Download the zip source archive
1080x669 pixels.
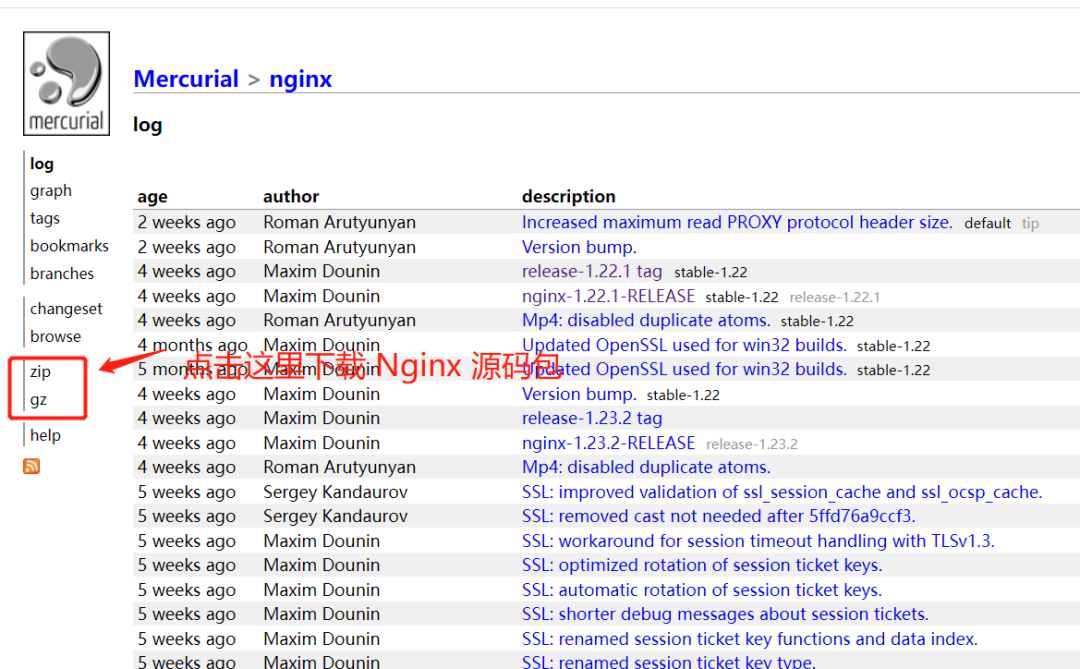[41, 371]
